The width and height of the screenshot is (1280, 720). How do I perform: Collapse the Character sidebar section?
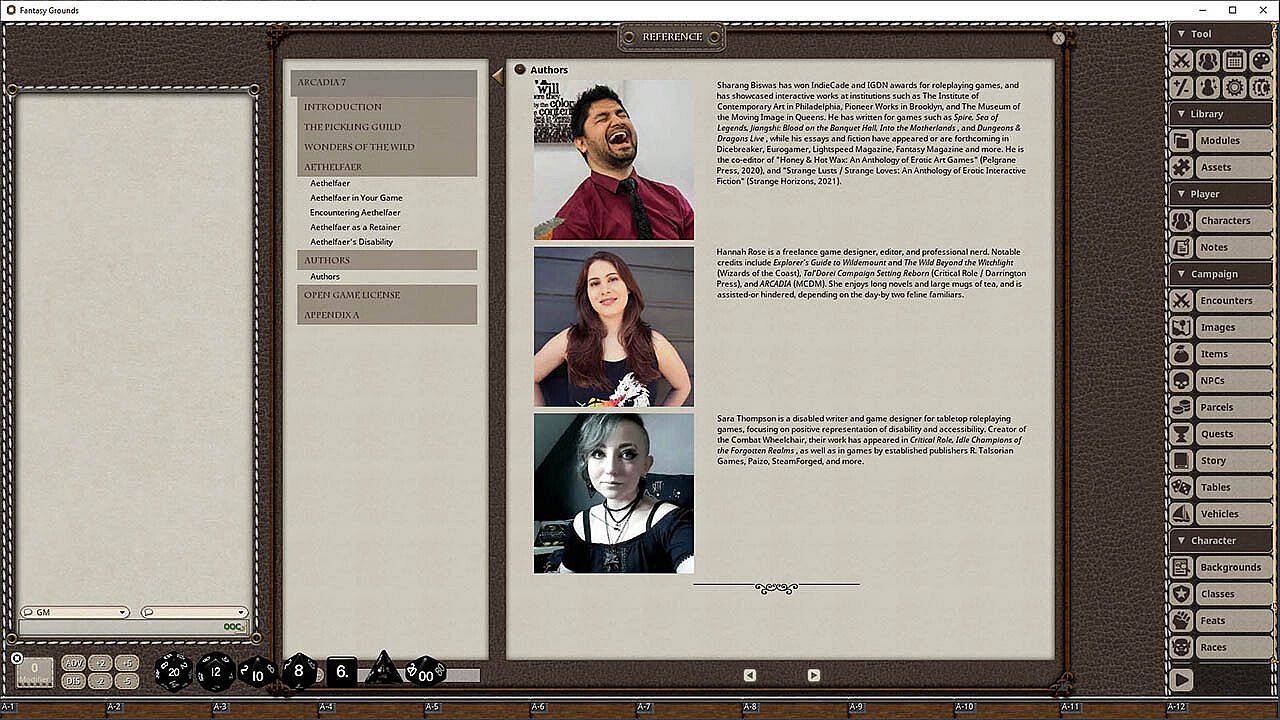pos(1221,541)
